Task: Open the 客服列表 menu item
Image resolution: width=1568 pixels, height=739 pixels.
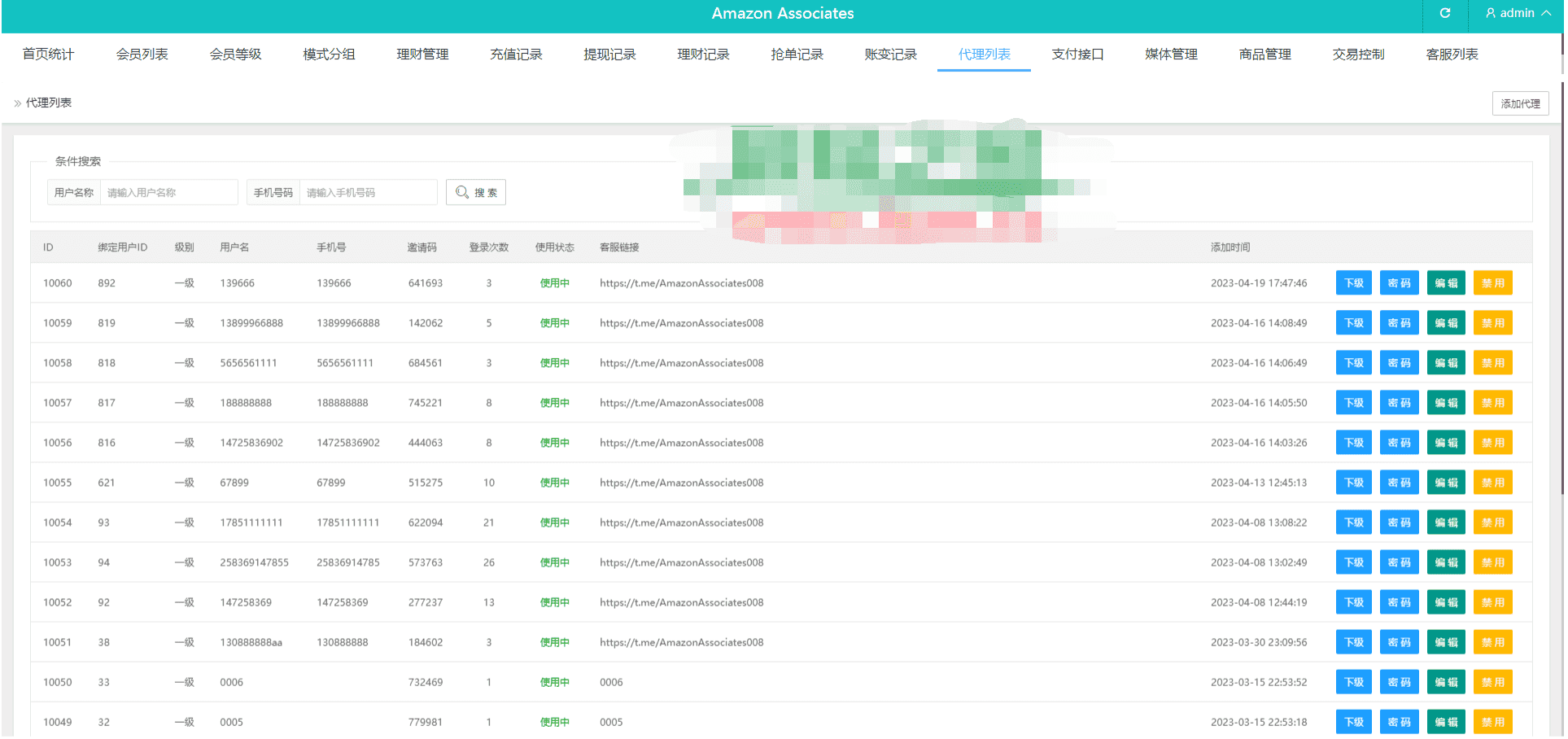Action: click(x=1452, y=55)
